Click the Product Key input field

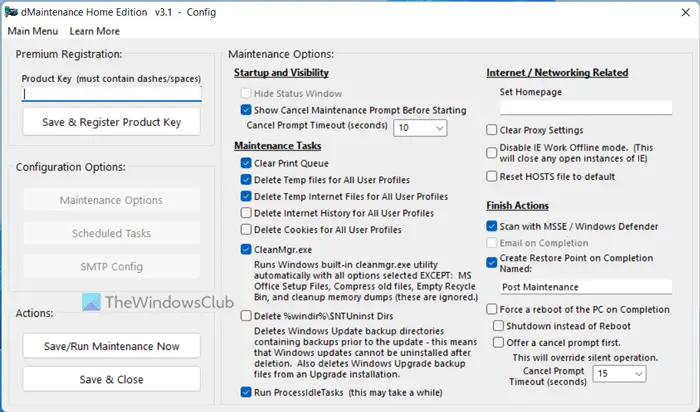[x=112, y=93]
